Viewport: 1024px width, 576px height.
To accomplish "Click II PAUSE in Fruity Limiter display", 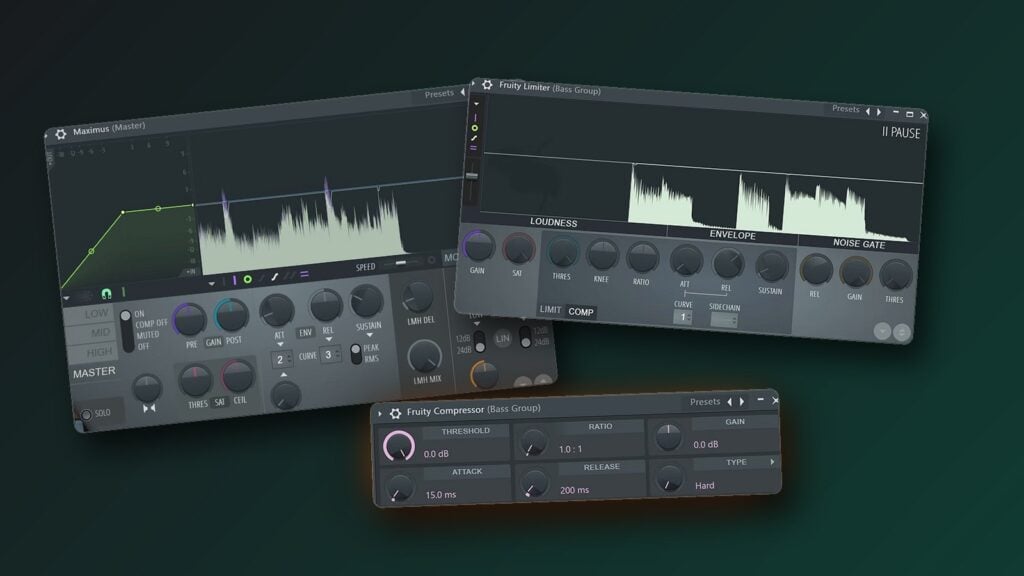I will 901,133.
